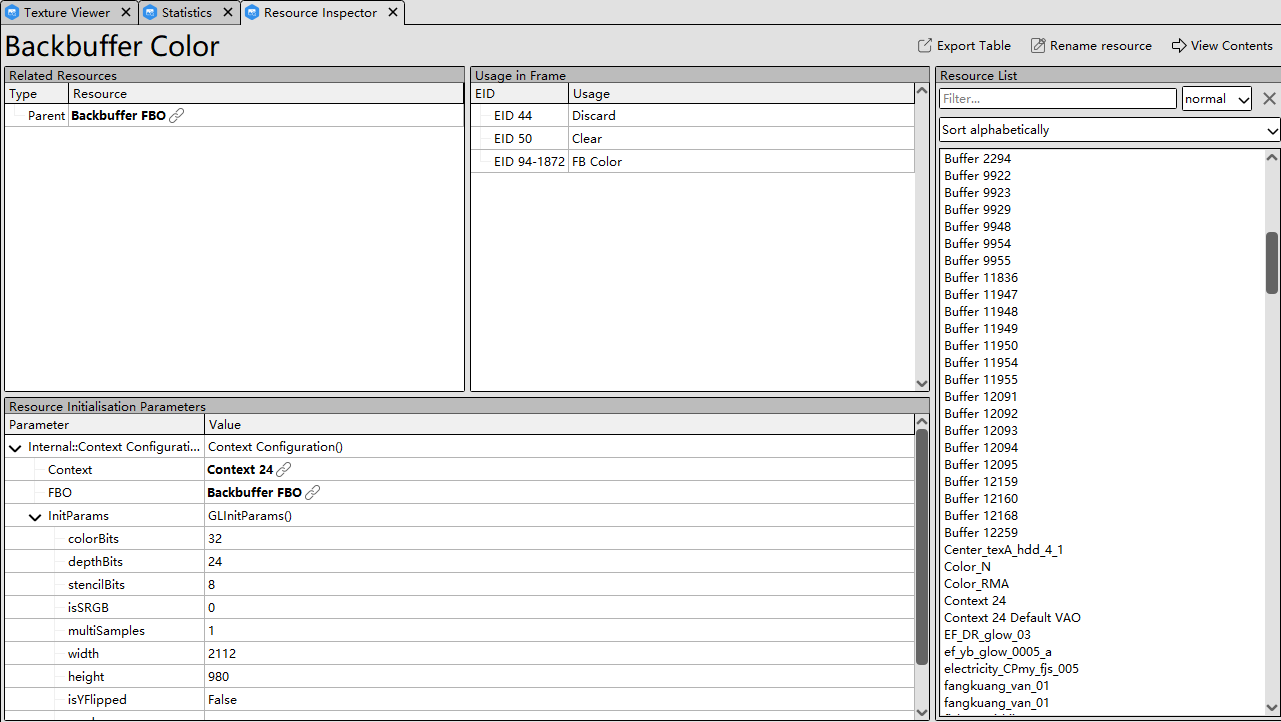Close the Texture Viewer tab
The image size is (1281, 722).
click(126, 13)
